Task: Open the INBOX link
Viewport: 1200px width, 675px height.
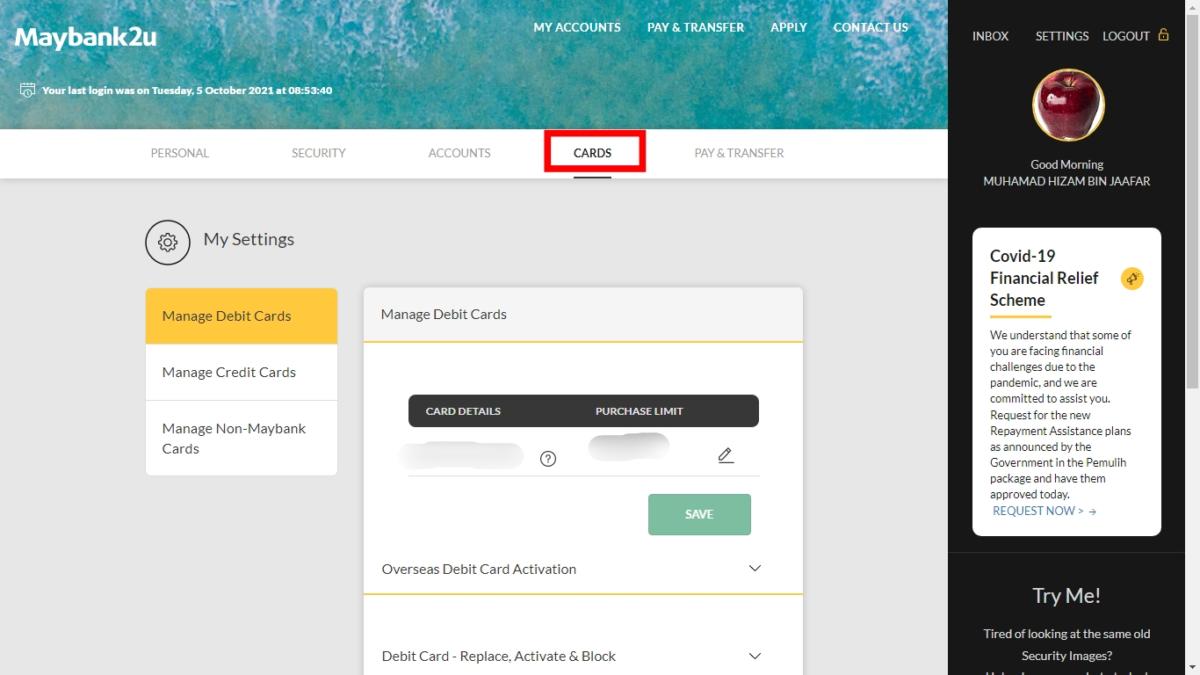Action: 990,36
